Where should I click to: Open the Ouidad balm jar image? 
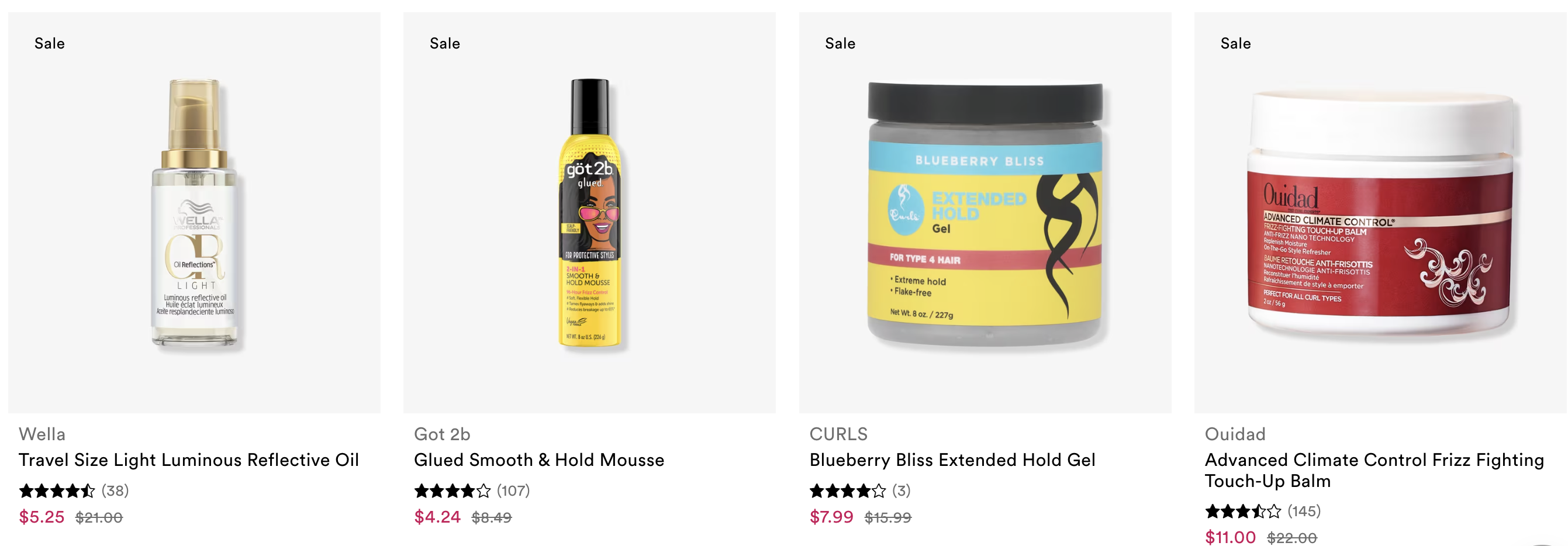[x=1380, y=212]
